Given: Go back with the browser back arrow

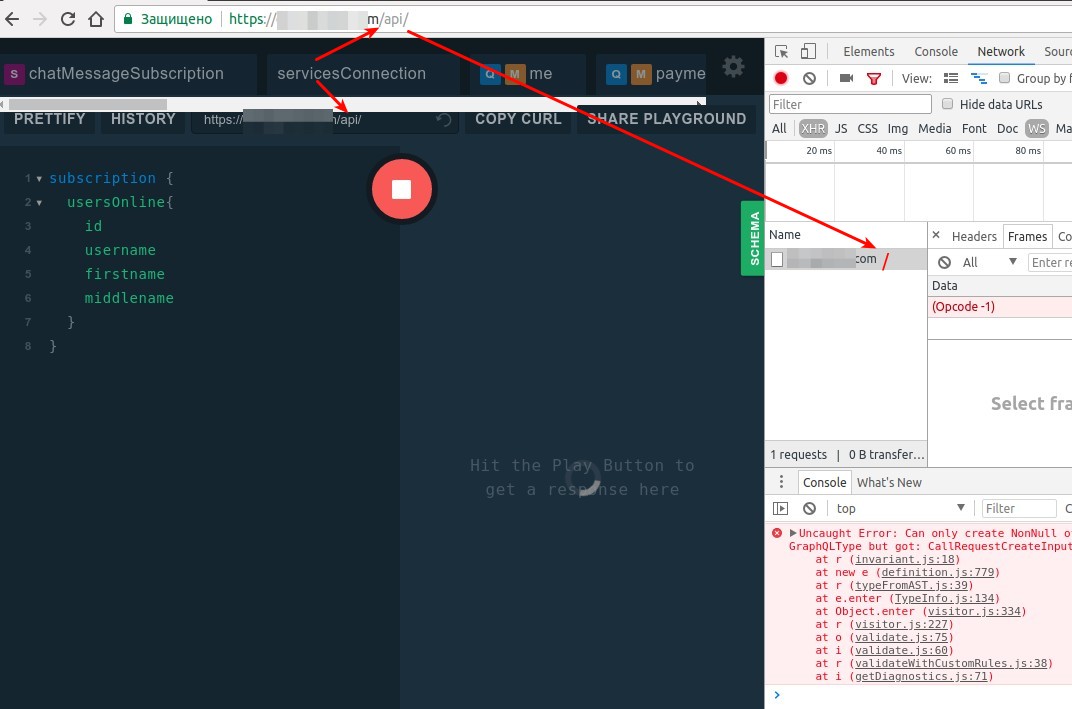Looking at the screenshot, I should pyautogui.click(x=12, y=18).
